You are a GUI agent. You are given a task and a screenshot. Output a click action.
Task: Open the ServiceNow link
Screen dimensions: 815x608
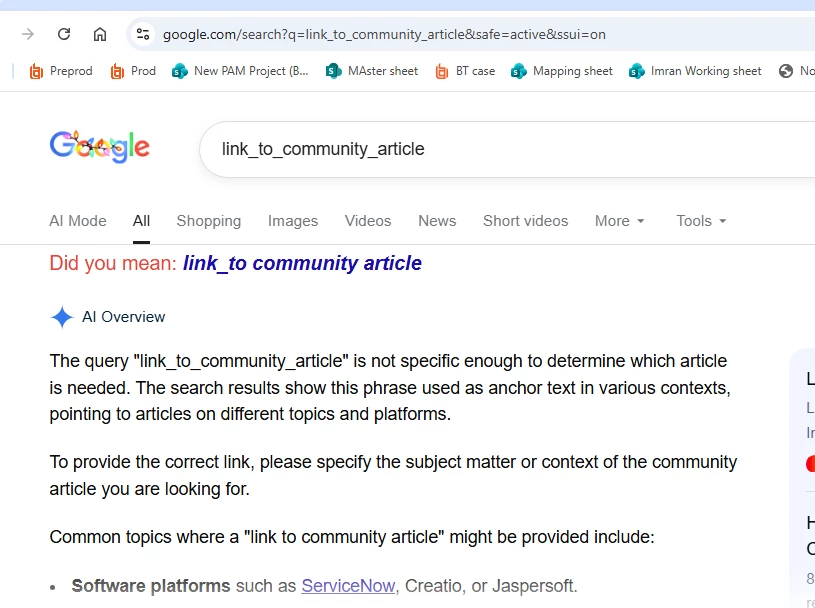[x=348, y=586]
